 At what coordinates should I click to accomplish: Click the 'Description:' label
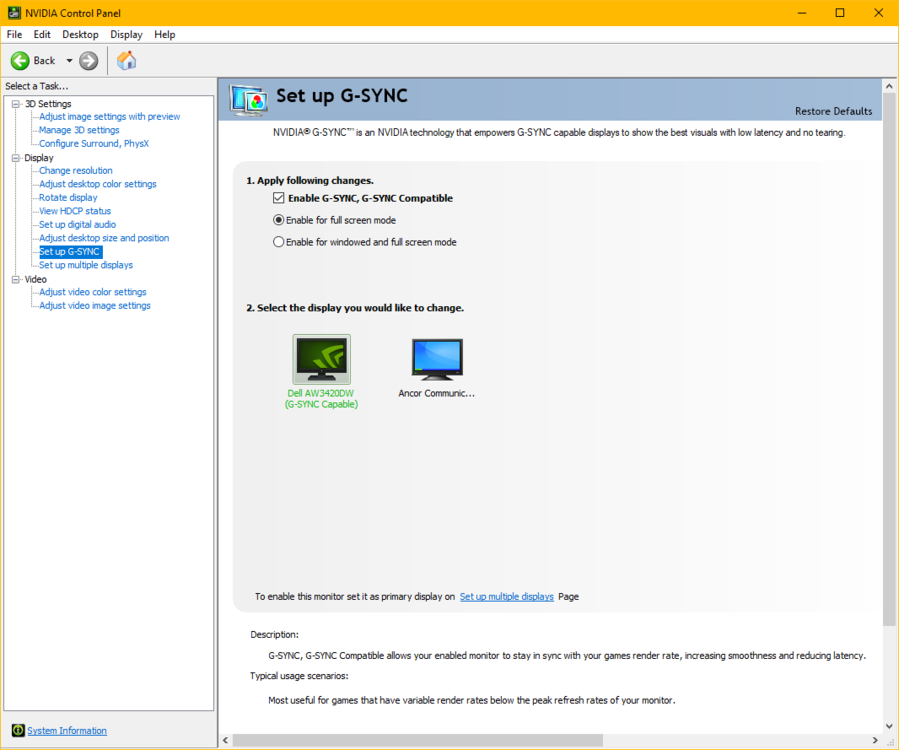pos(275,634)
